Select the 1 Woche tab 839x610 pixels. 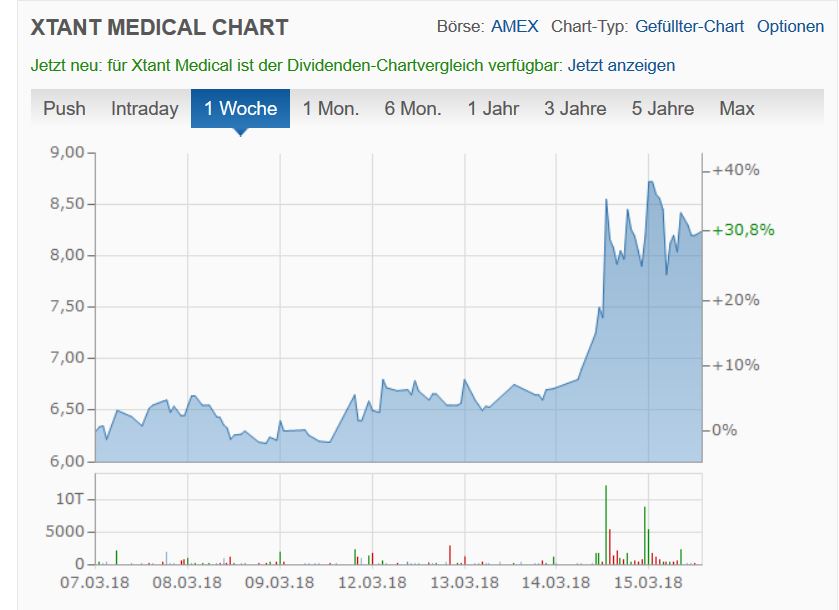pos(240,108)
